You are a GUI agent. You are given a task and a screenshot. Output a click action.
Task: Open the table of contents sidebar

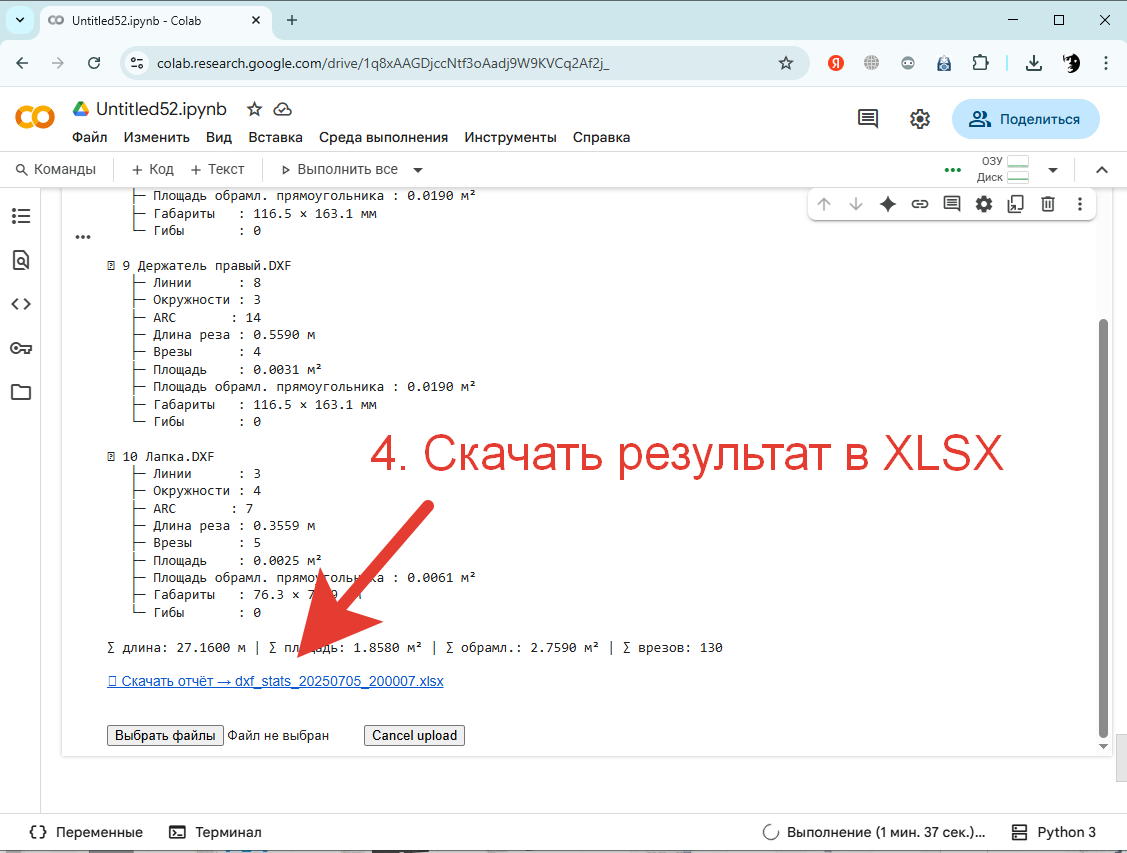21,215
